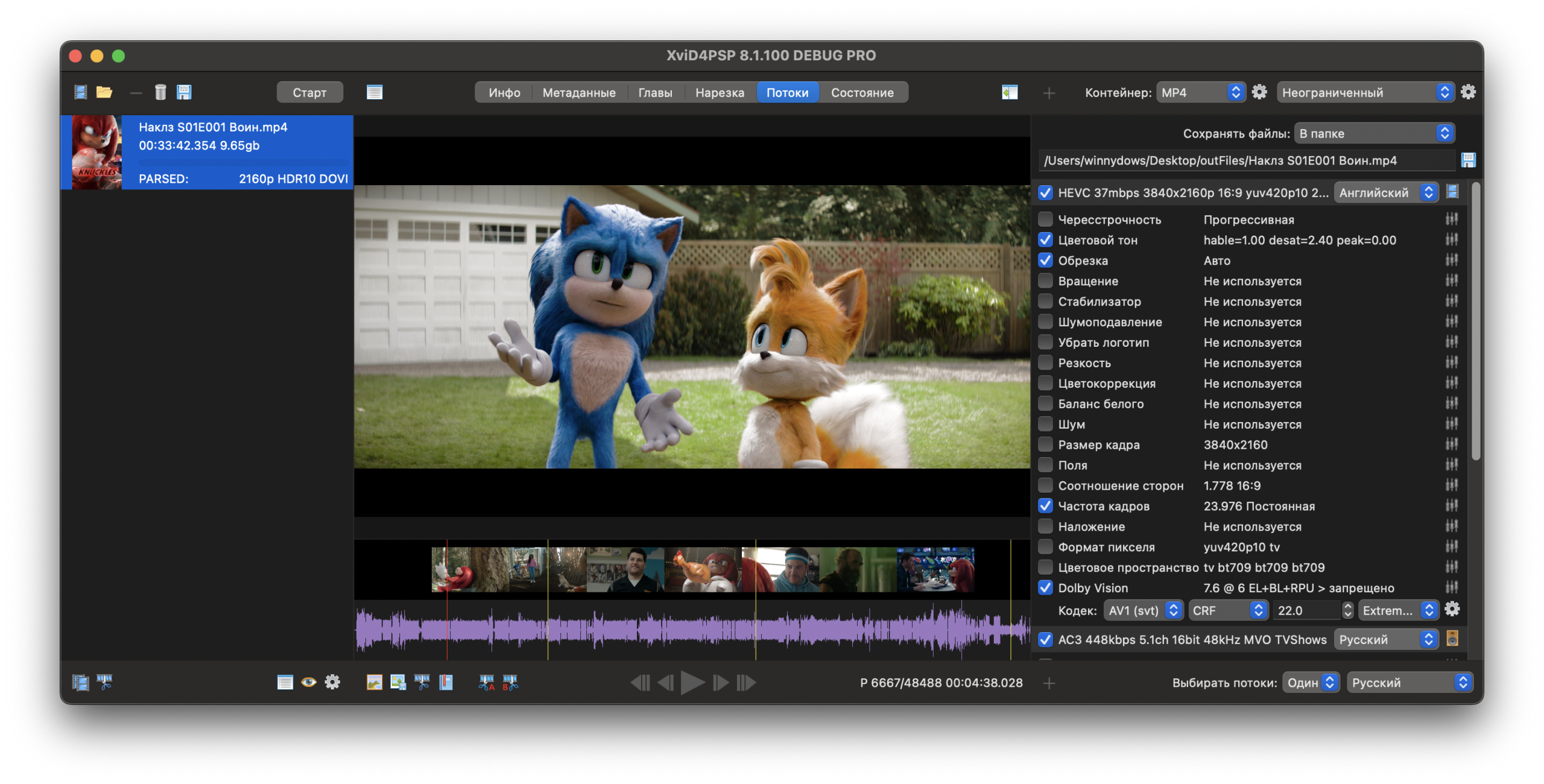Viewport: 1544px width, 784px height.
Task: Click the film icon on HEVC stream row
Action: coord(1453,192)
